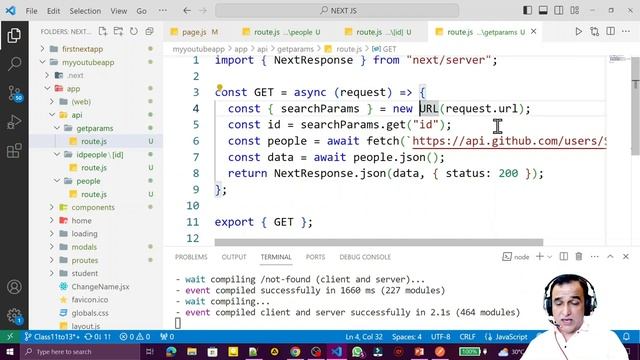This screenshot has width=640, height=360.
Task: Open the notifications bell in status bar
Action: [x=626, y=337]
